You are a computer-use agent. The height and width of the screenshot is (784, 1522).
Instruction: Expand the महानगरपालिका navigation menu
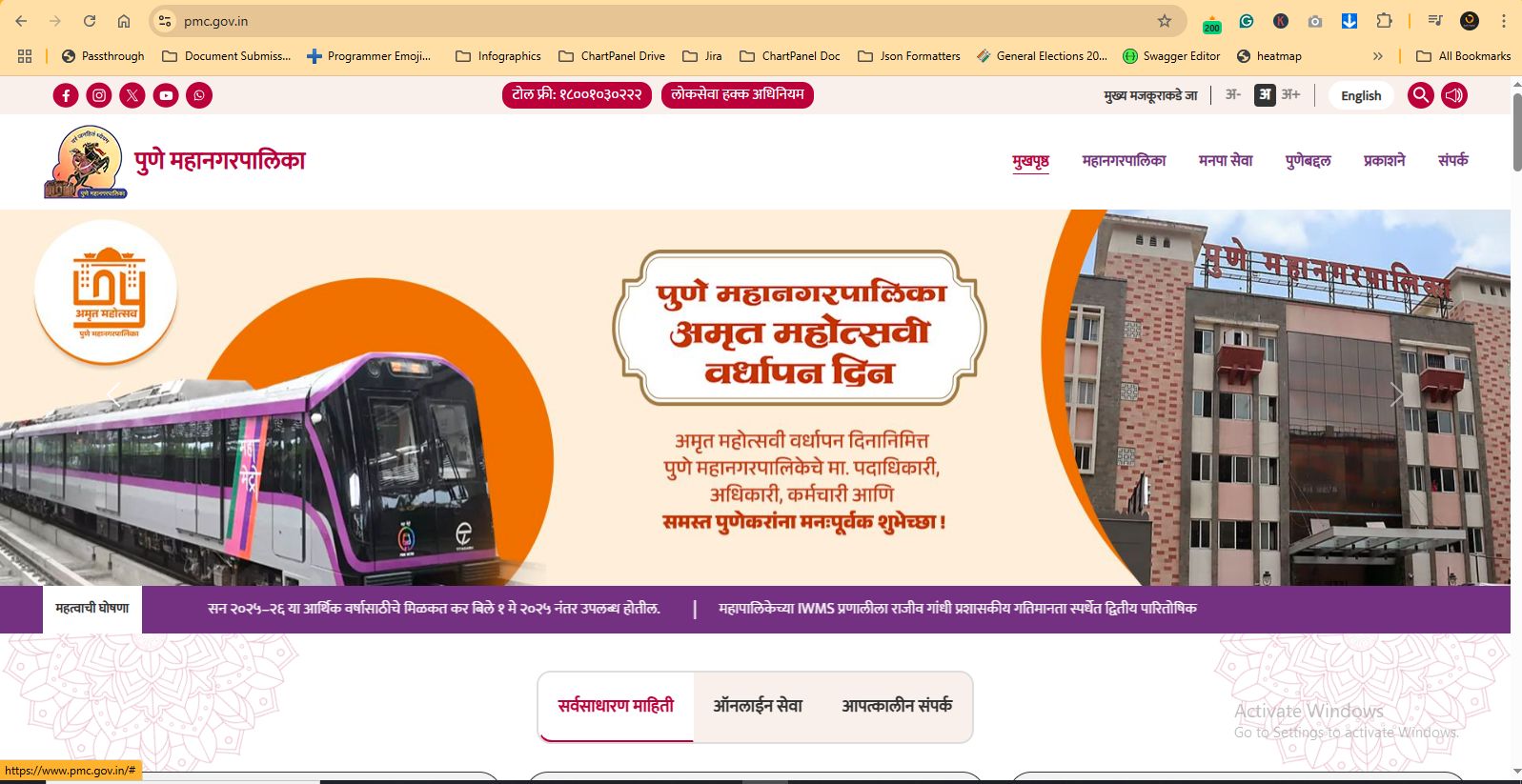(1124, 161)
